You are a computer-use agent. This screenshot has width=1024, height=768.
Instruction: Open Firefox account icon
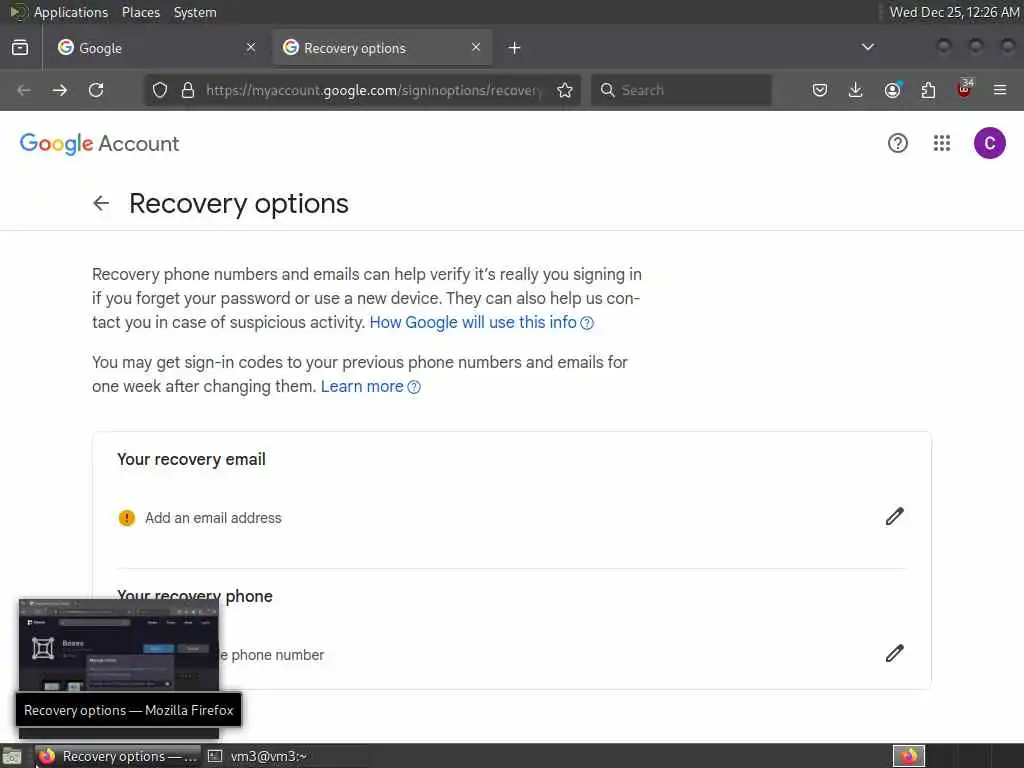892,90
